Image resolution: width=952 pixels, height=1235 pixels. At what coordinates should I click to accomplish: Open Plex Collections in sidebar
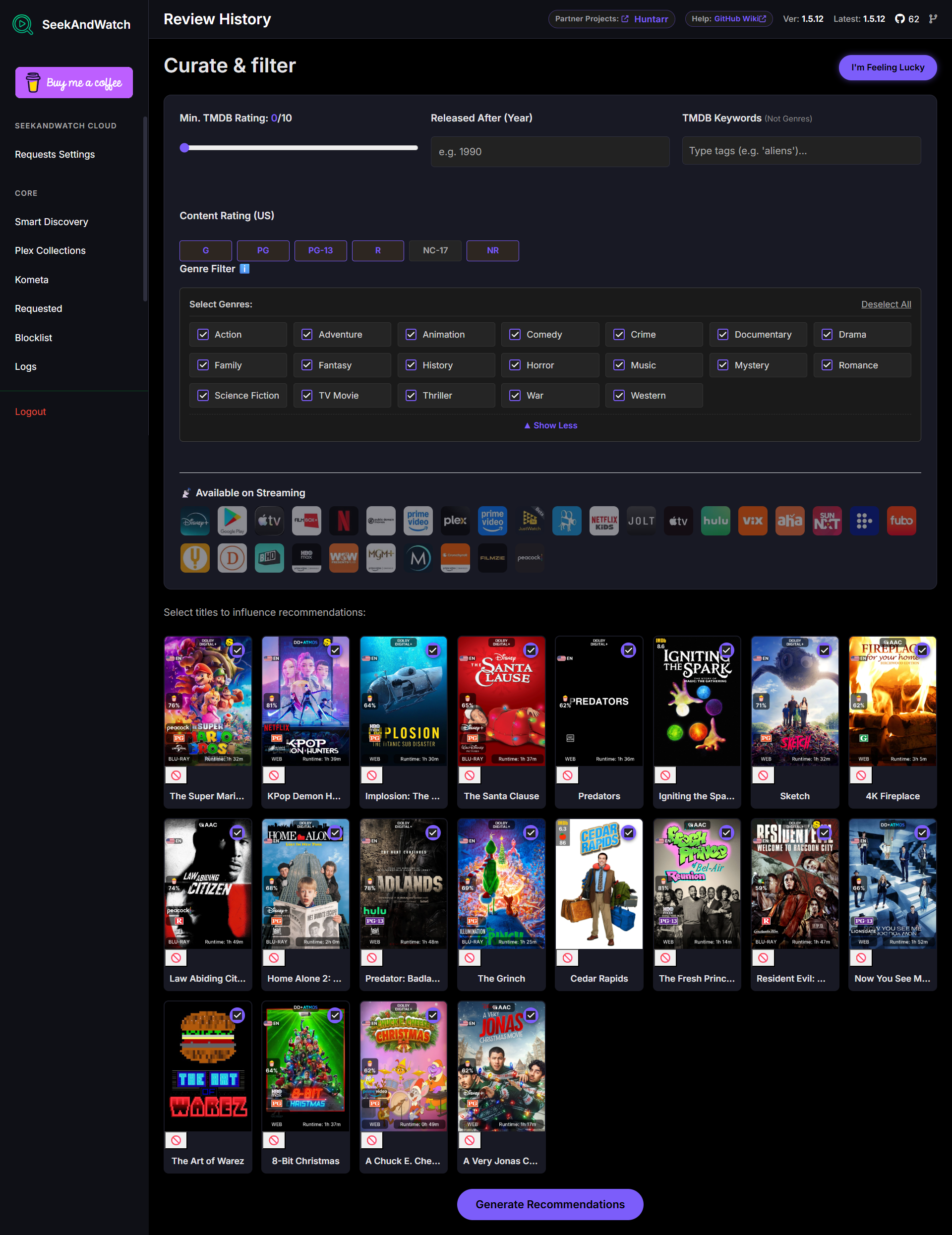point(51,250)
